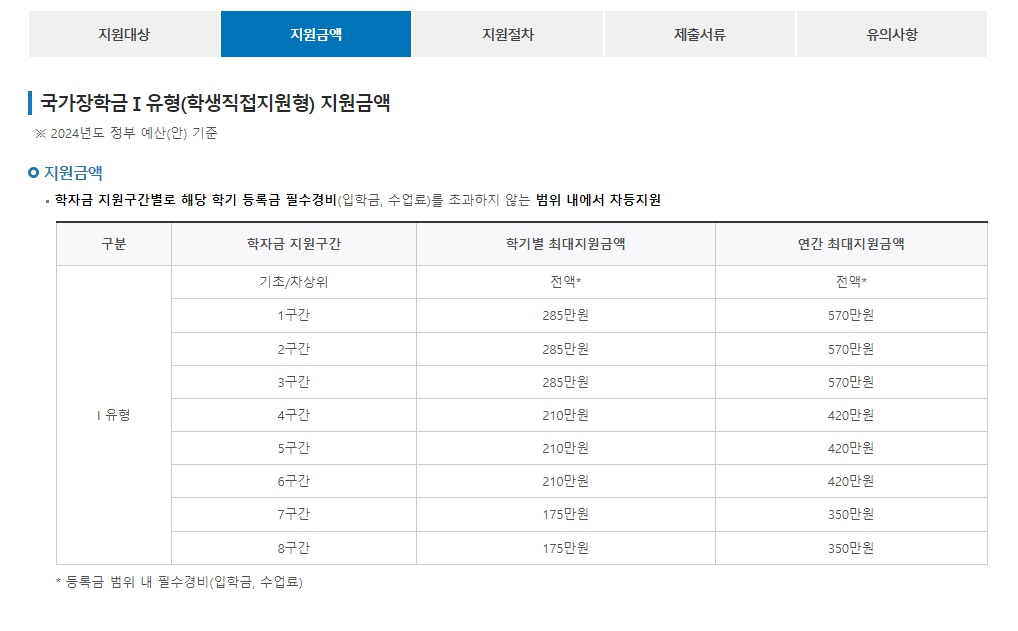Image resolution: width=1018 pixels, height=631 pixels.
Task: Open the 유의사항 tab
Action: coord(891,34)
